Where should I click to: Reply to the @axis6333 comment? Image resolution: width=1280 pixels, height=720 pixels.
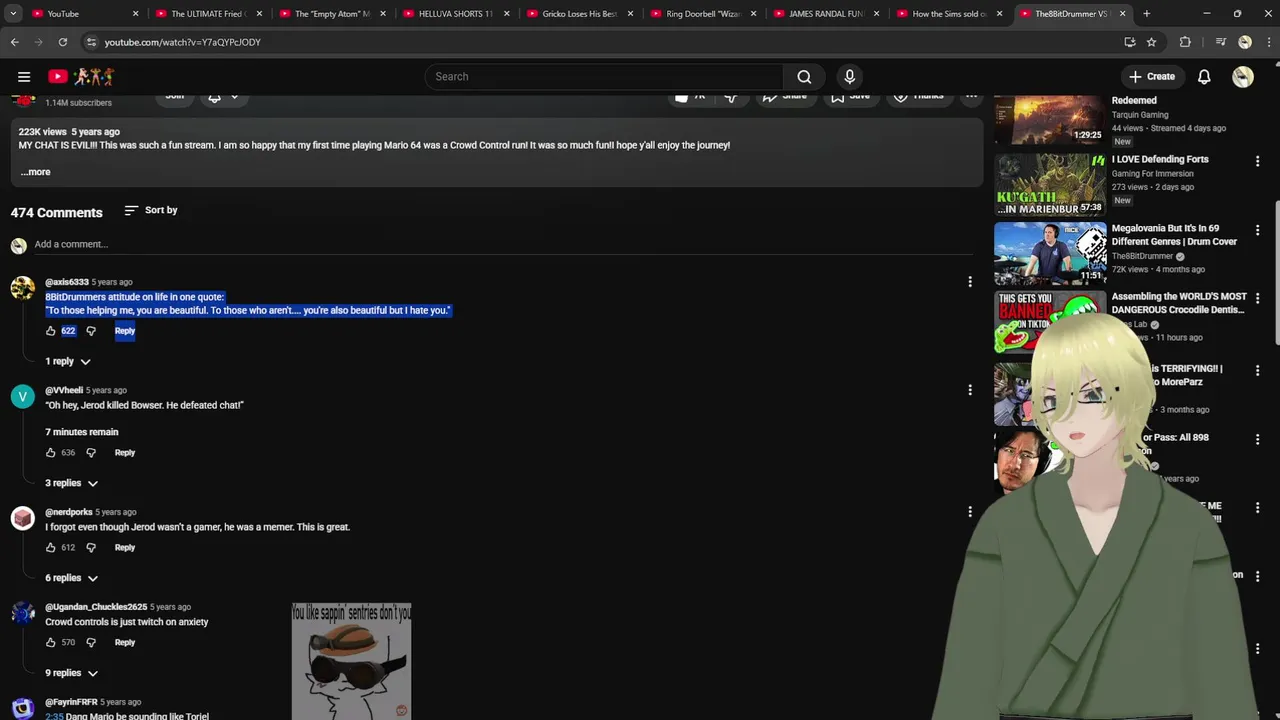(x=125, y=331)
